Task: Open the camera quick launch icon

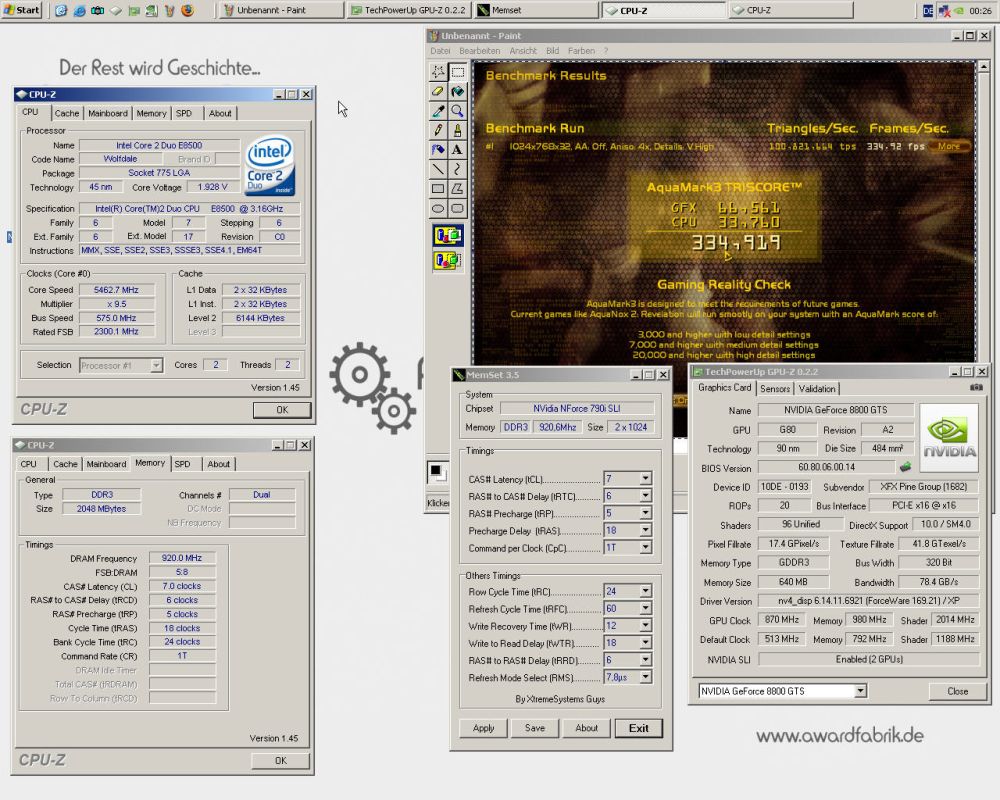Action: [97, 10]
